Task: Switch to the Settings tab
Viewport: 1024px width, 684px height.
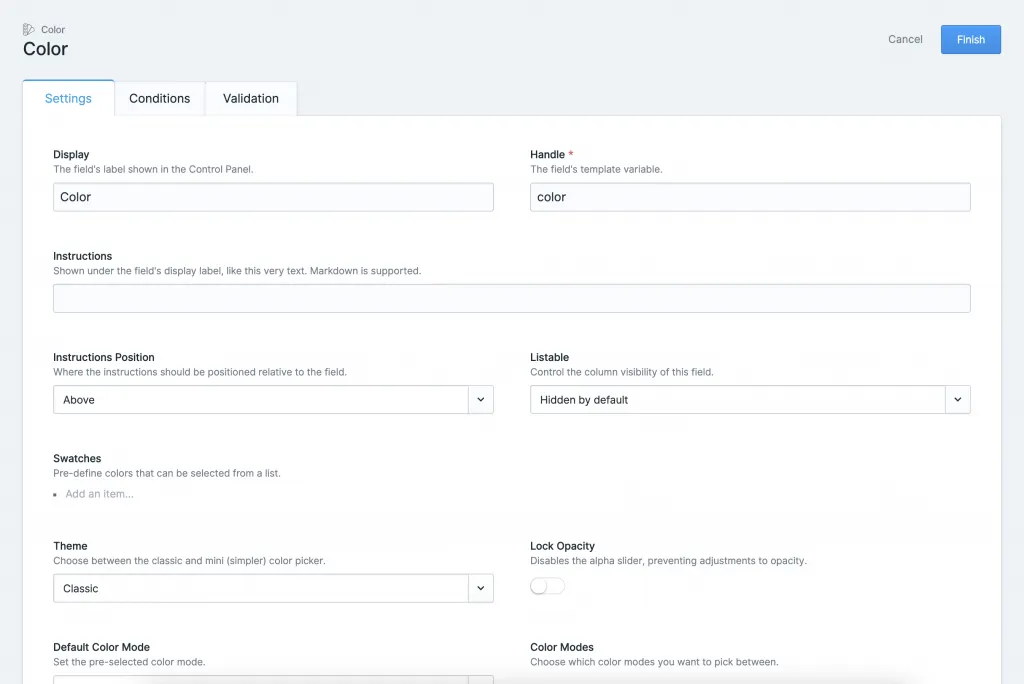Action: [x=68, y=98]
